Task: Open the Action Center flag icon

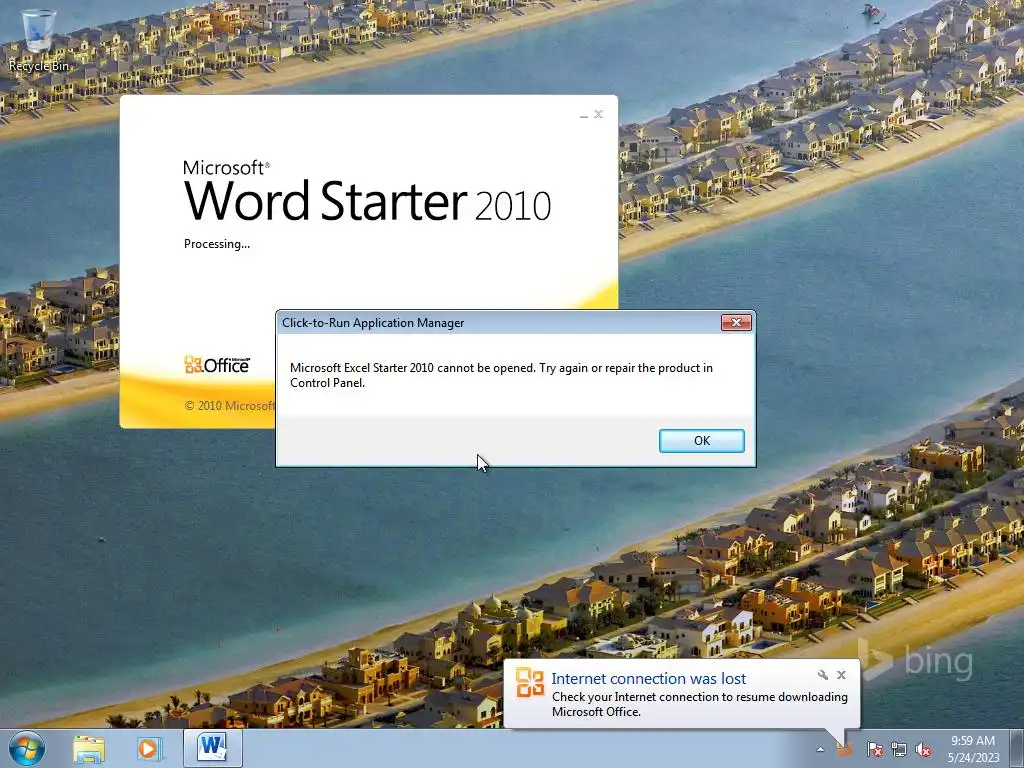Action: 874,749
